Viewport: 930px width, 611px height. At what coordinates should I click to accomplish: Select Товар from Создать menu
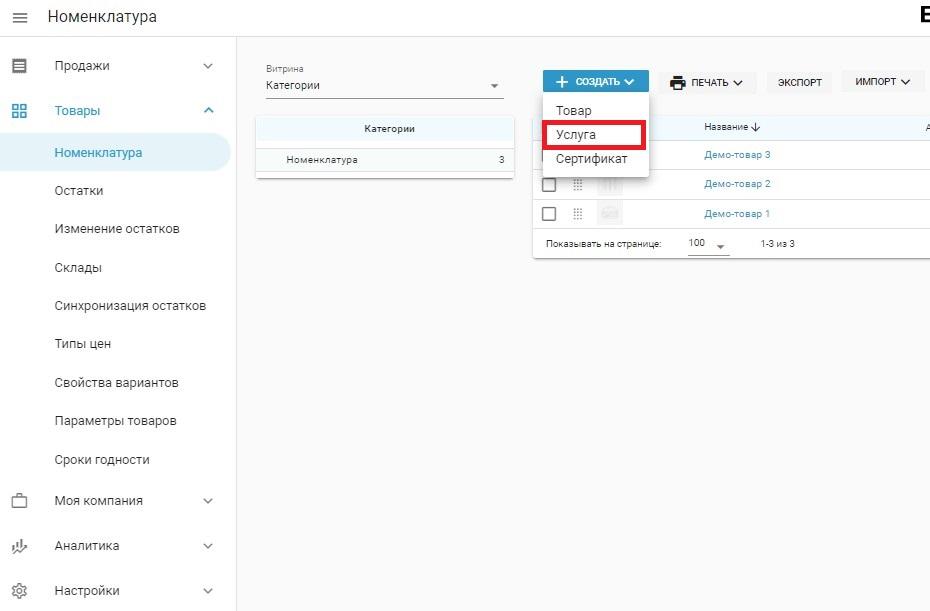595,111
